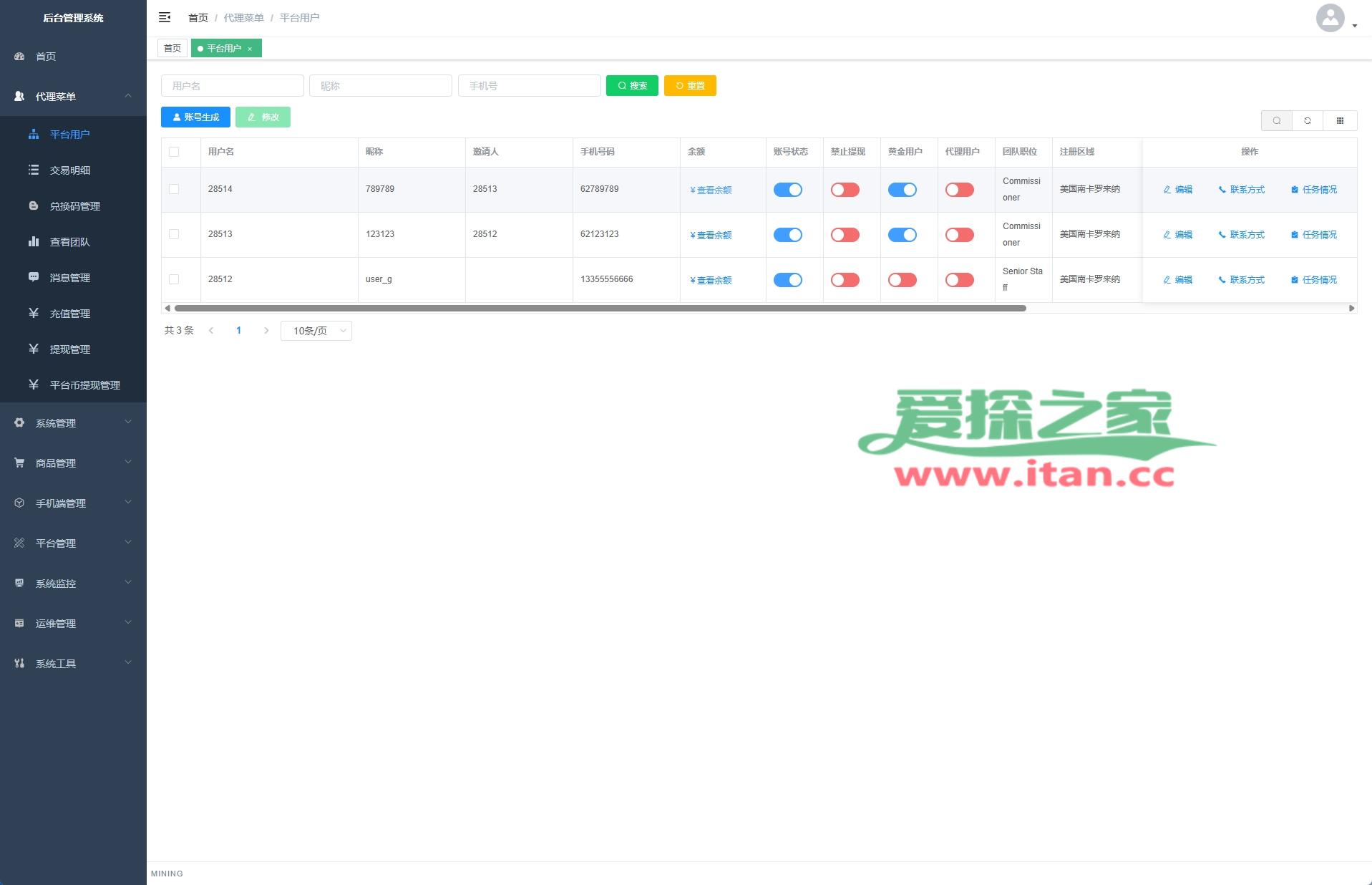1372x885 pixels.
Task: Click the user avatar icon
Action: click(1330, 18)
